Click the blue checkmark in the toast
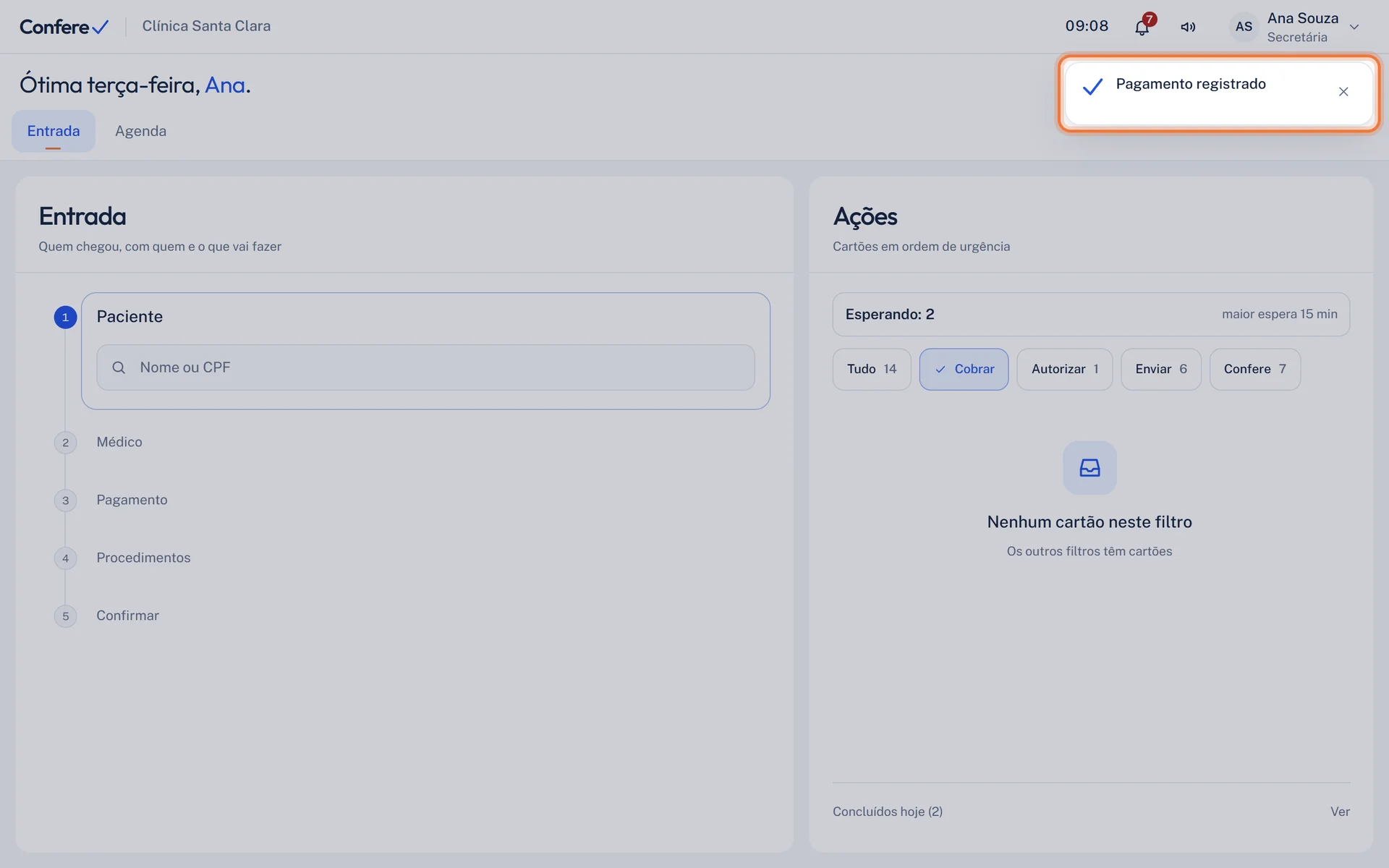 1092,87
